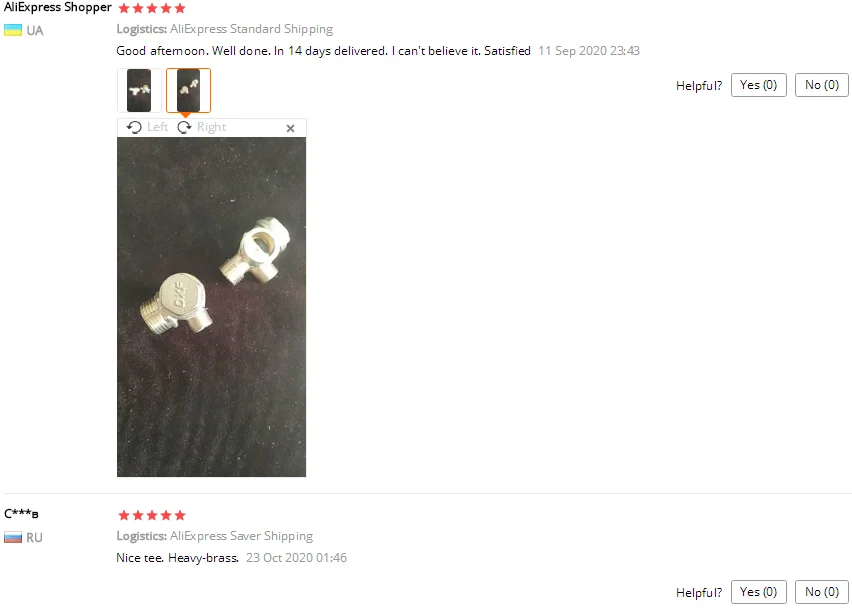
Task: Mark UA shopper's review helpful with Yes
Action: (759, 85)
